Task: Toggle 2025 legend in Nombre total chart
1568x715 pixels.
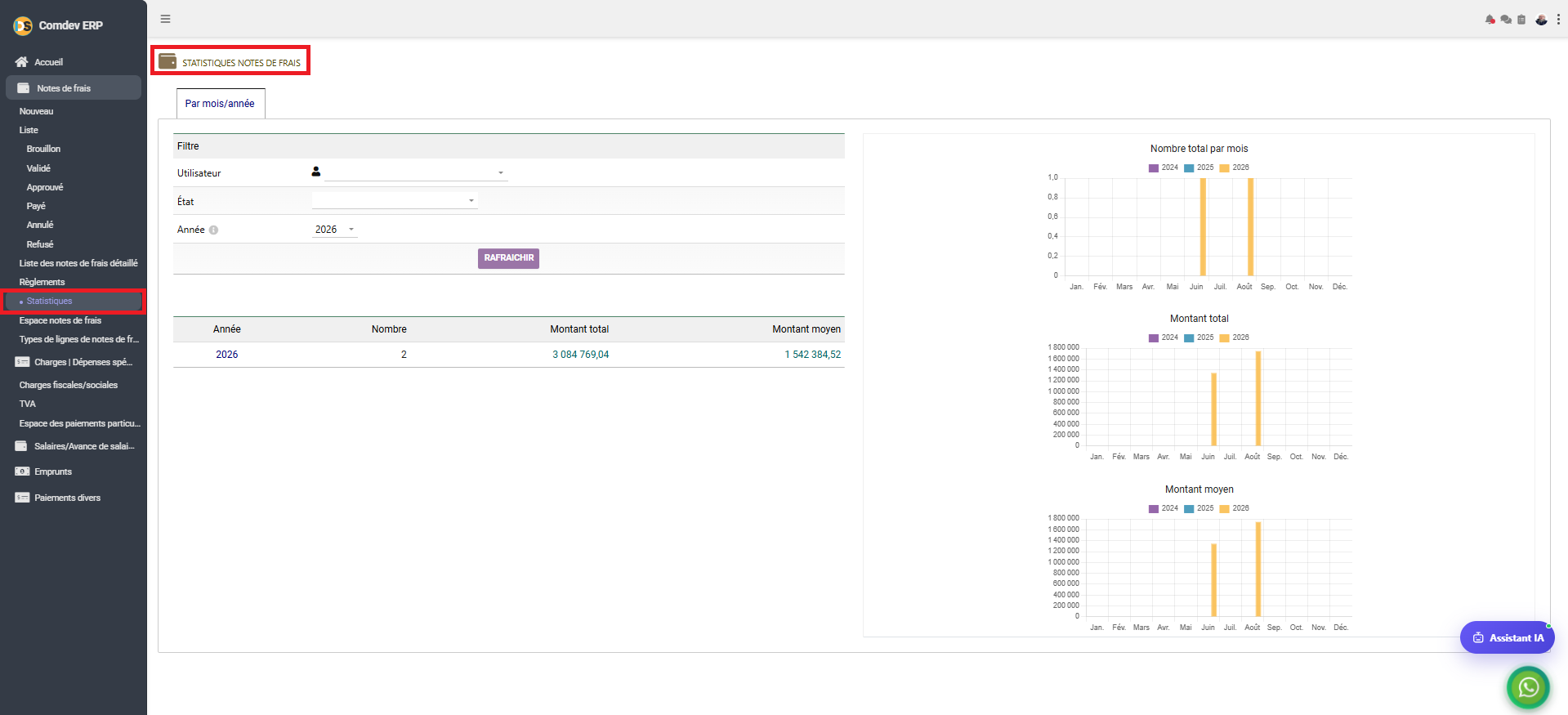Action: tap(1199, 168)
